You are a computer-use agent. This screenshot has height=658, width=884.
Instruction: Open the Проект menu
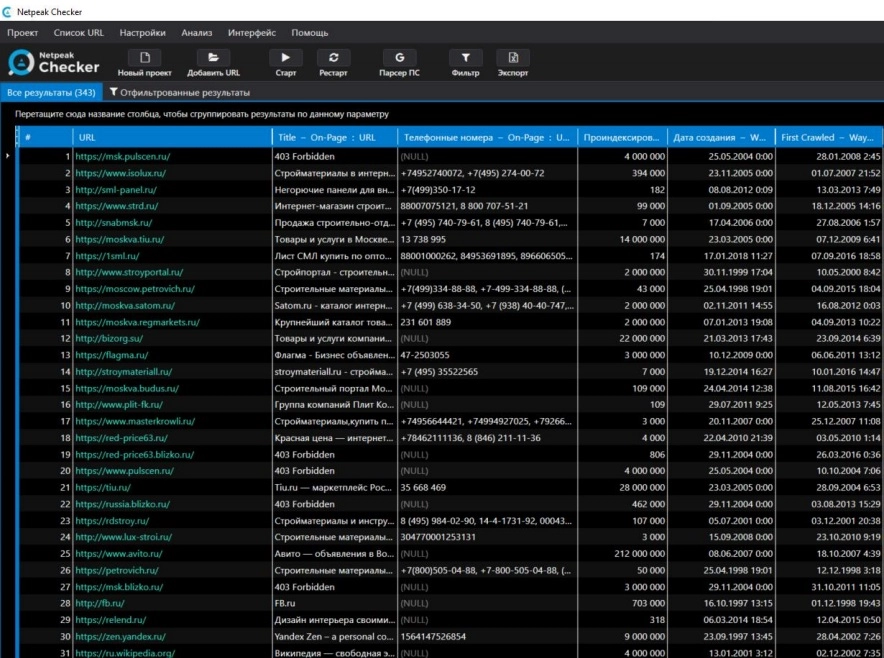pyautogui.click(x=23, y=33)
